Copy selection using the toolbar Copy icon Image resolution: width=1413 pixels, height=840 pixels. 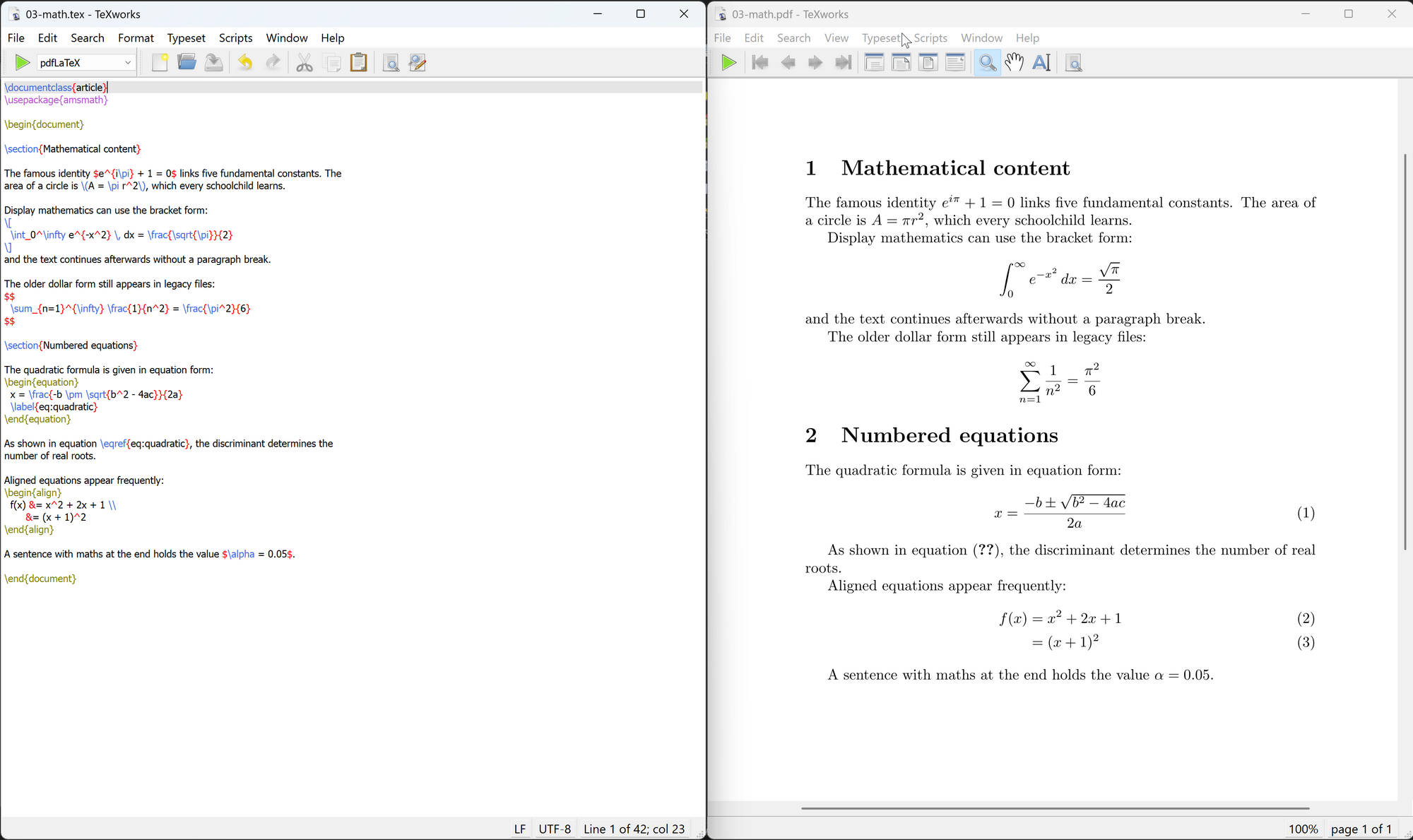tap(332, 63)
